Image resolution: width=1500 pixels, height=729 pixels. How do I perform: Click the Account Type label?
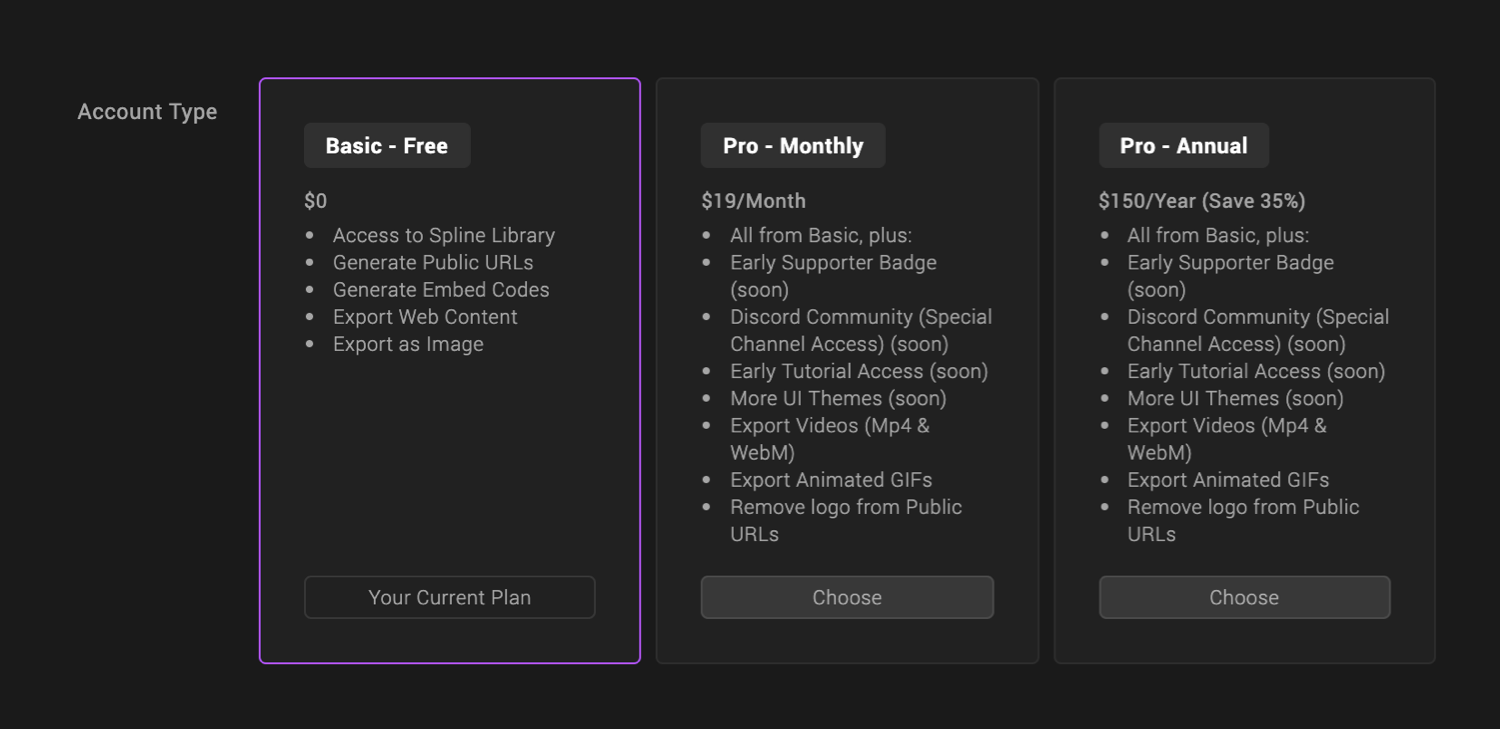click(x=147, y=112)
